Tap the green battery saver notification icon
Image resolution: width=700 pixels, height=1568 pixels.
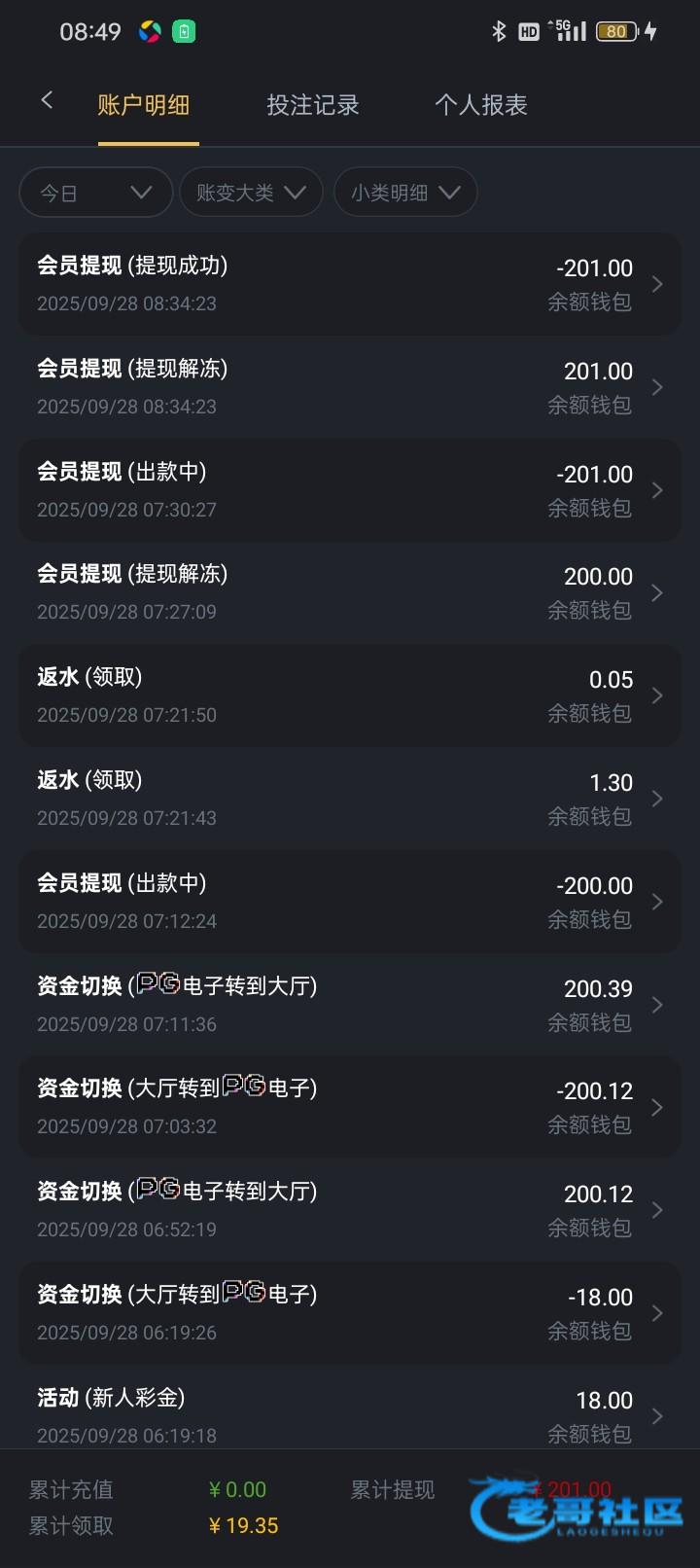184,32
